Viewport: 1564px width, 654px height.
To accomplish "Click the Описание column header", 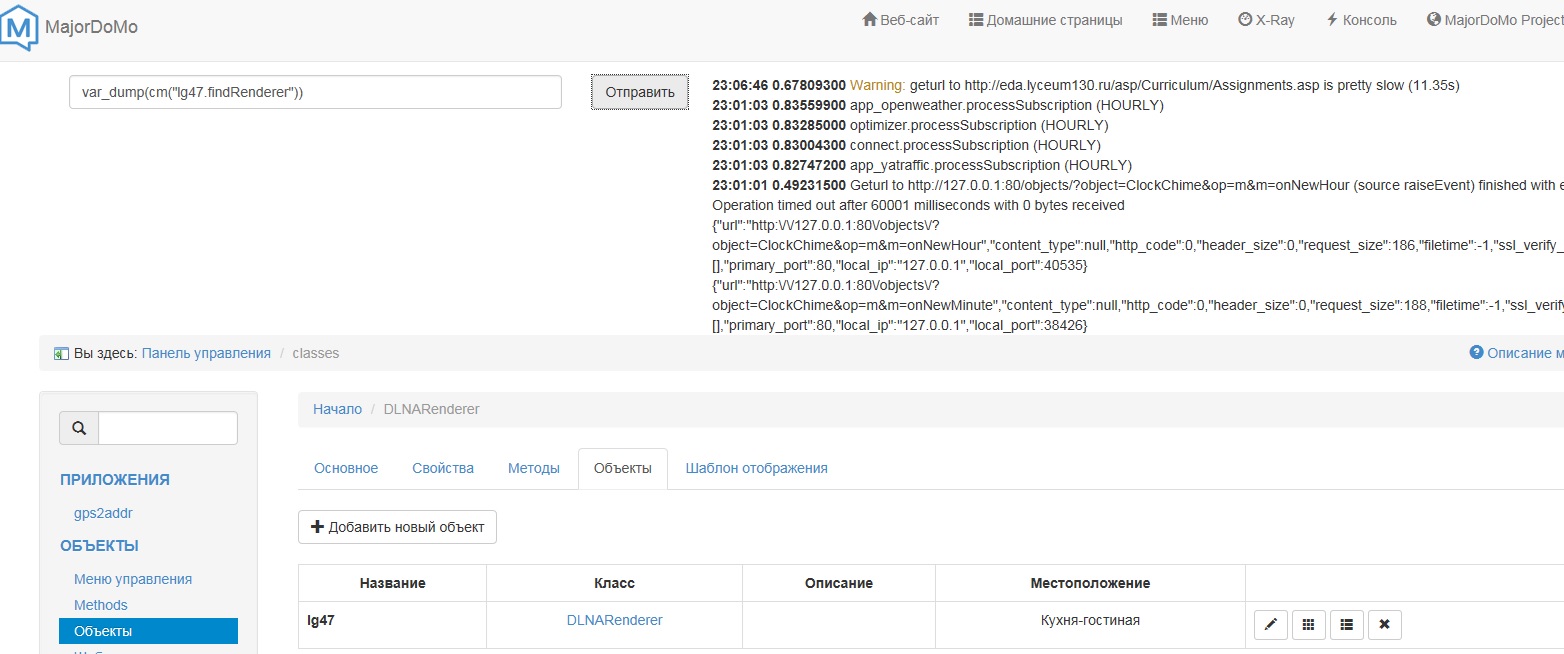I will 839,583.
